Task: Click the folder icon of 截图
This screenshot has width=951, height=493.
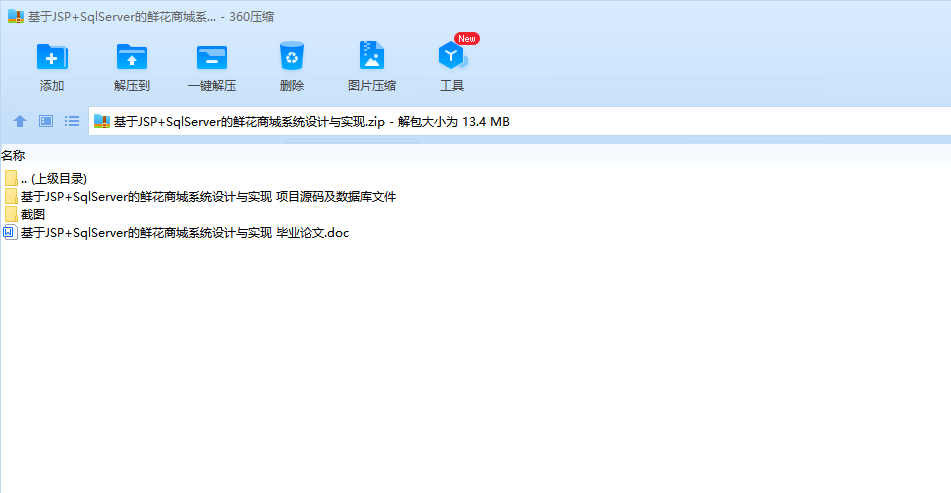Action: pos(11,214)
